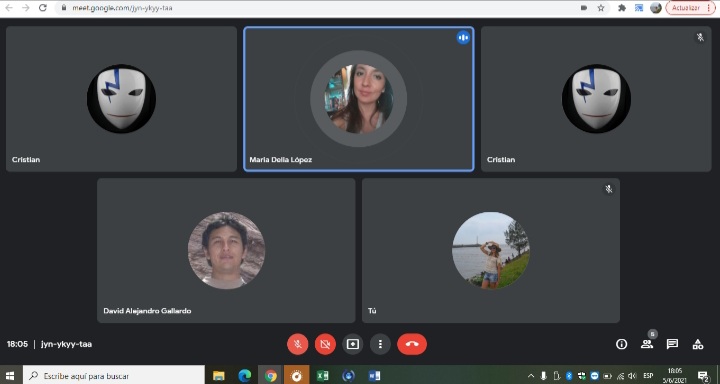Open the Chrome extensions puzzle icon
This screenshot has height=384, width=720.
tap(622, 8)
